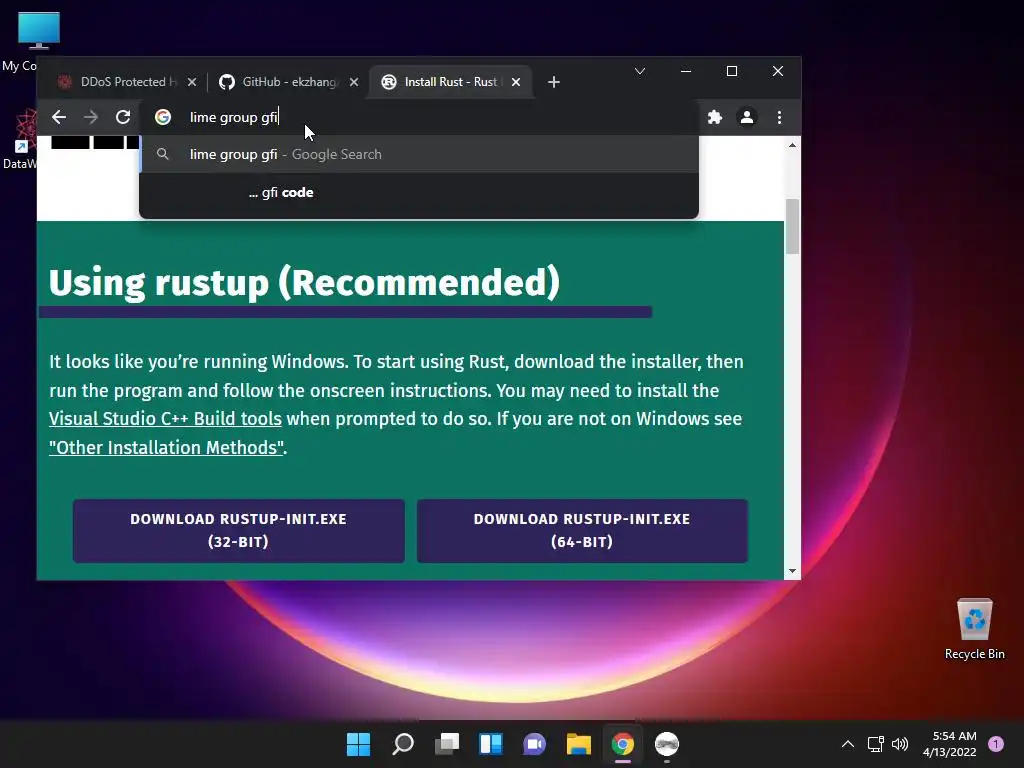Click the Google logo in the address bar

coord(163,117)
